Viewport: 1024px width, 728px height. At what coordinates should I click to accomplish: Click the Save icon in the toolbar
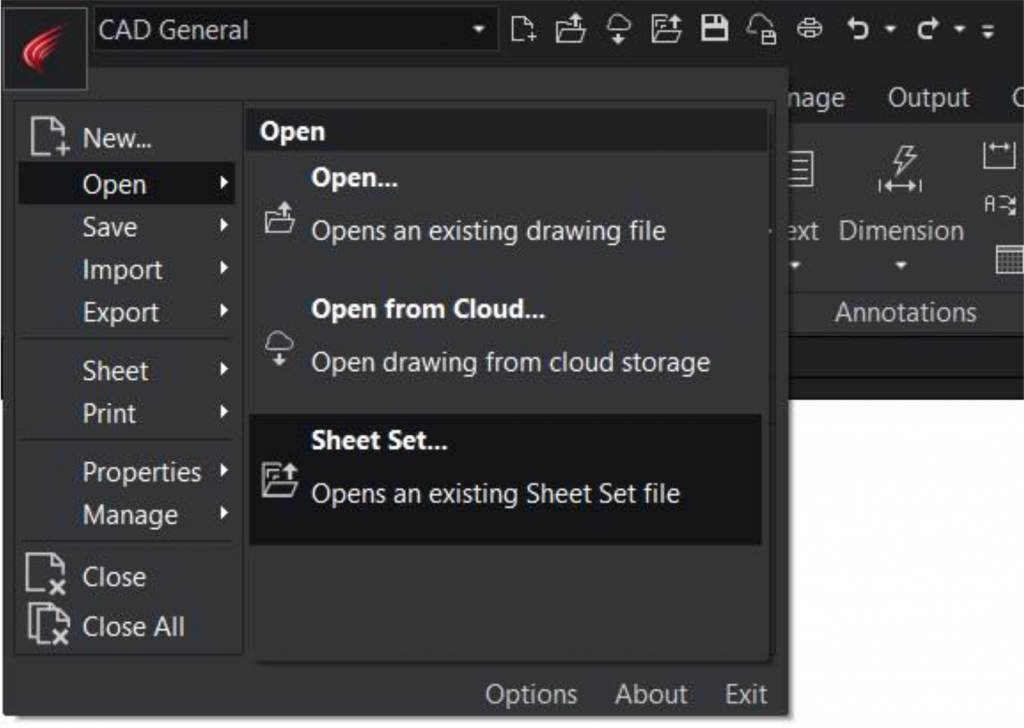point(716,29)
